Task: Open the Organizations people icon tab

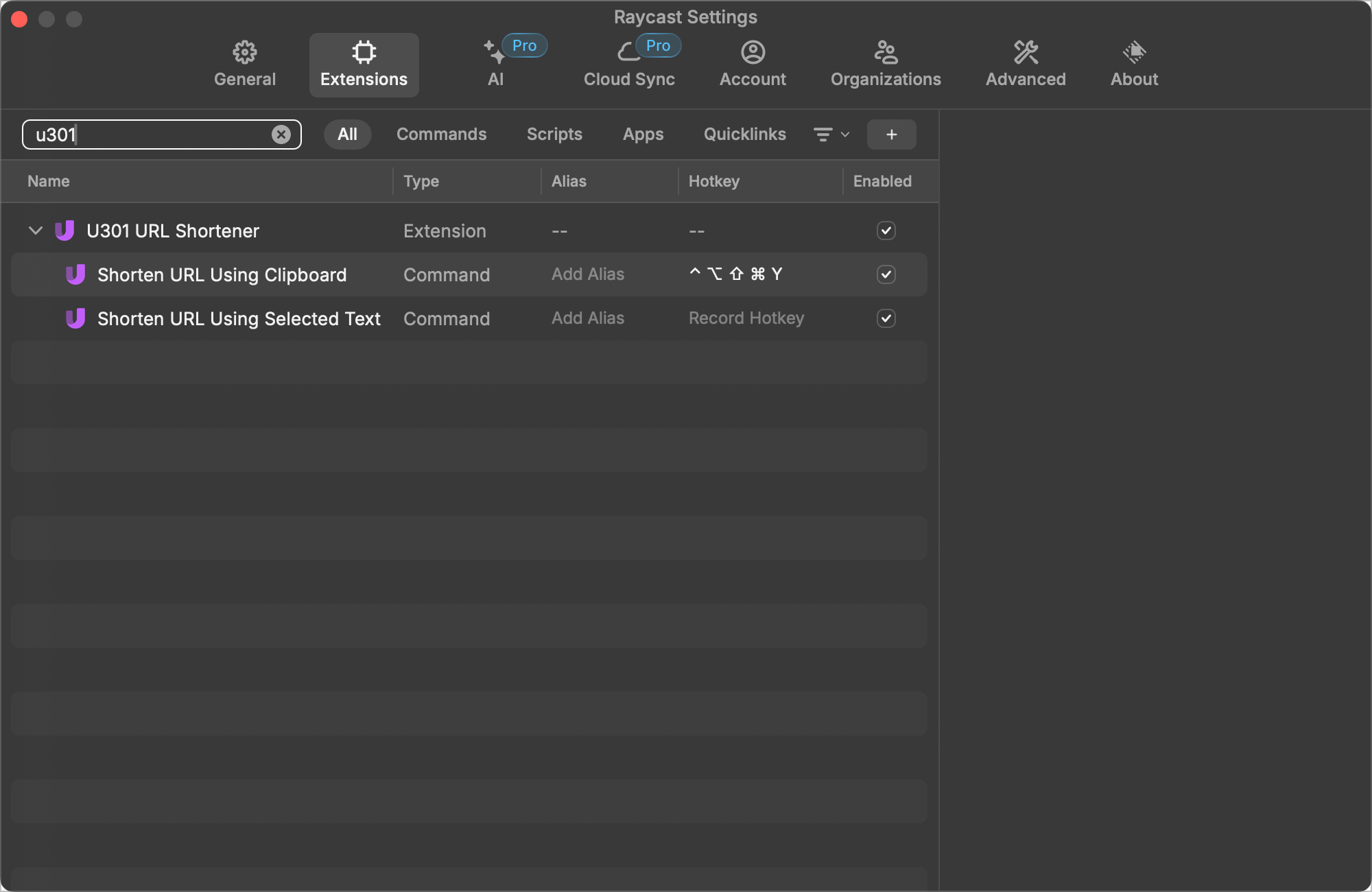Action: pos(886,52)
